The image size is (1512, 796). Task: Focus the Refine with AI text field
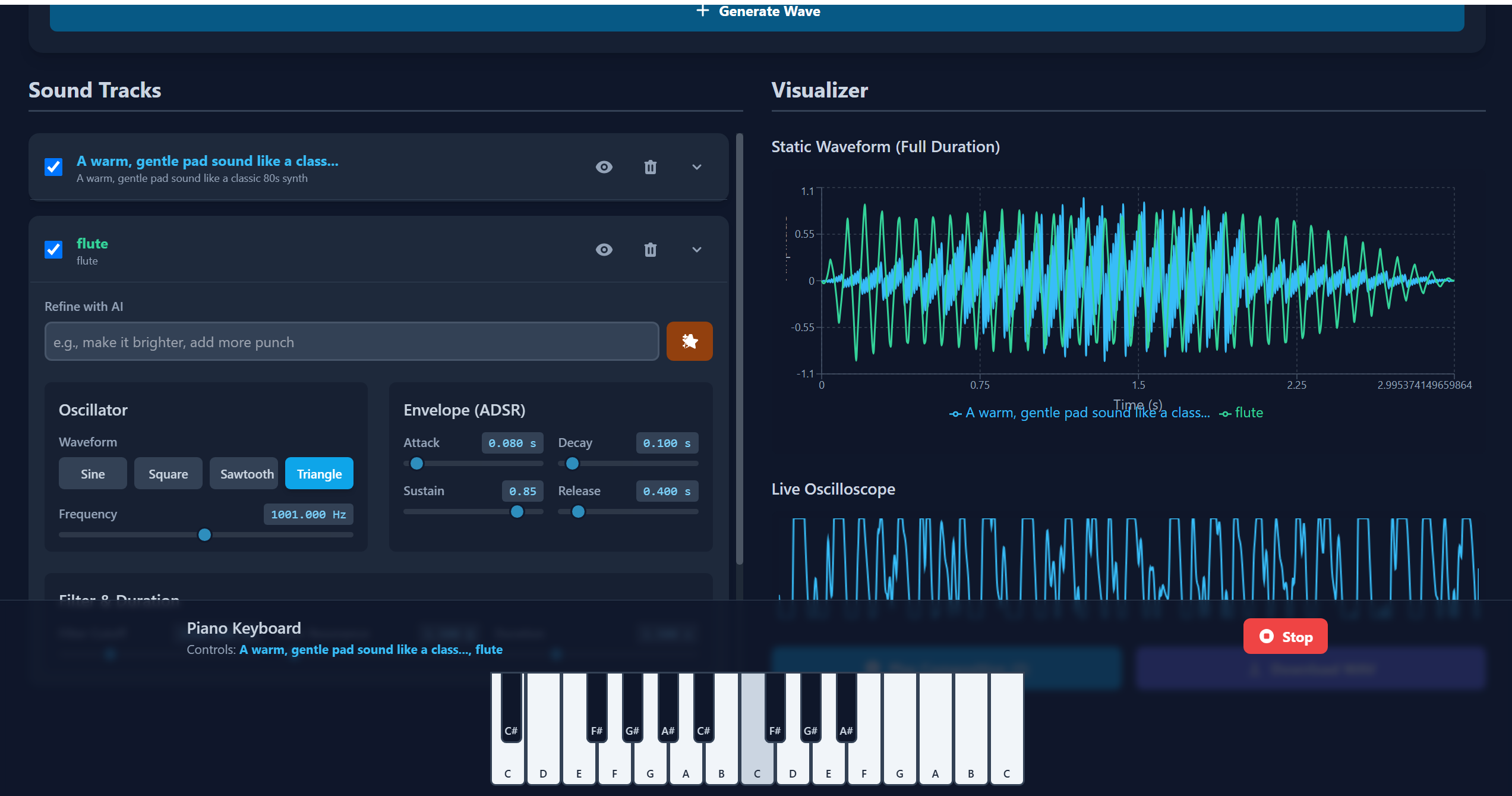[x=352, y=342]
